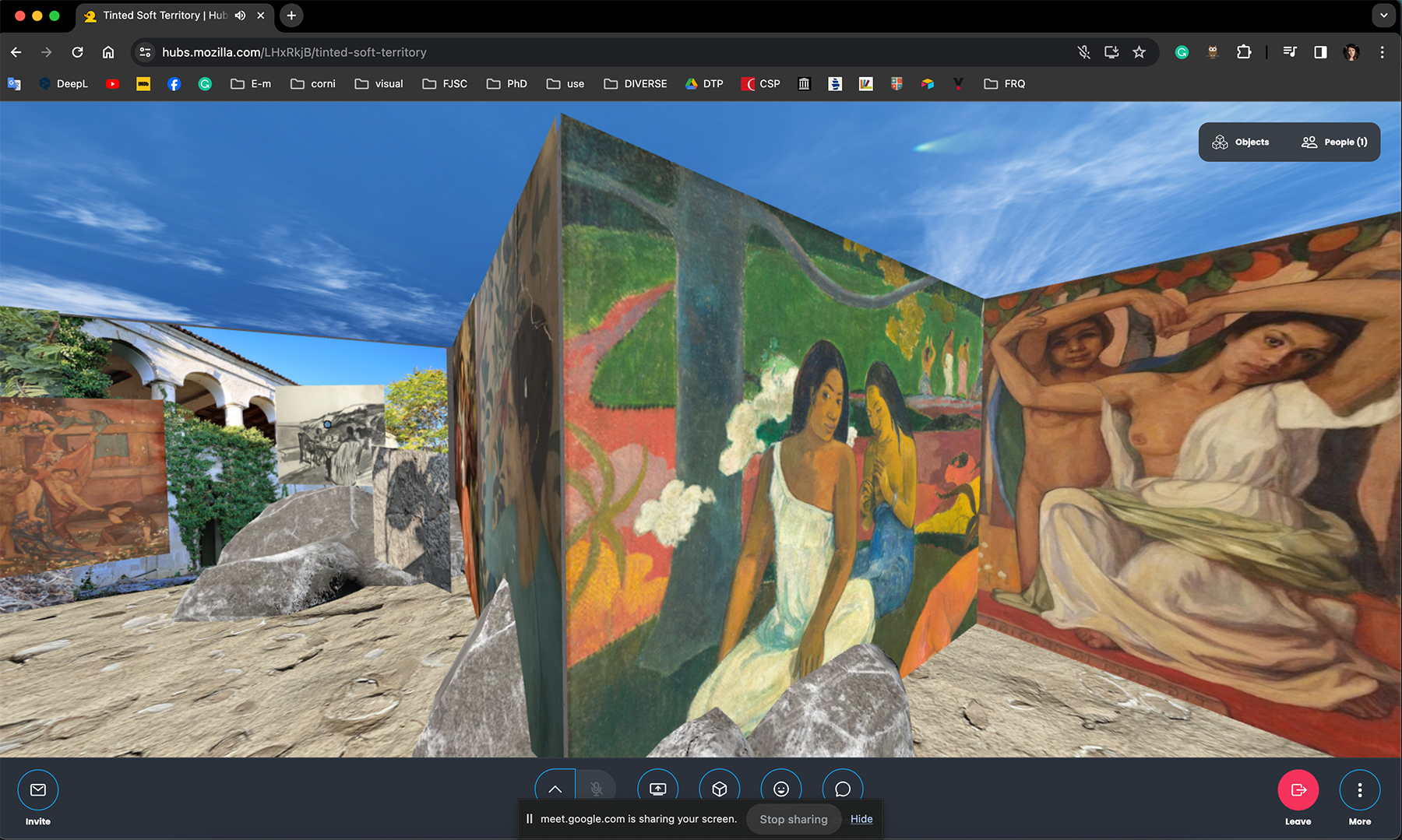Open the Chrome three-dot menu
The width and height of the screenshot is (1402, 840).
(1383, 52)
